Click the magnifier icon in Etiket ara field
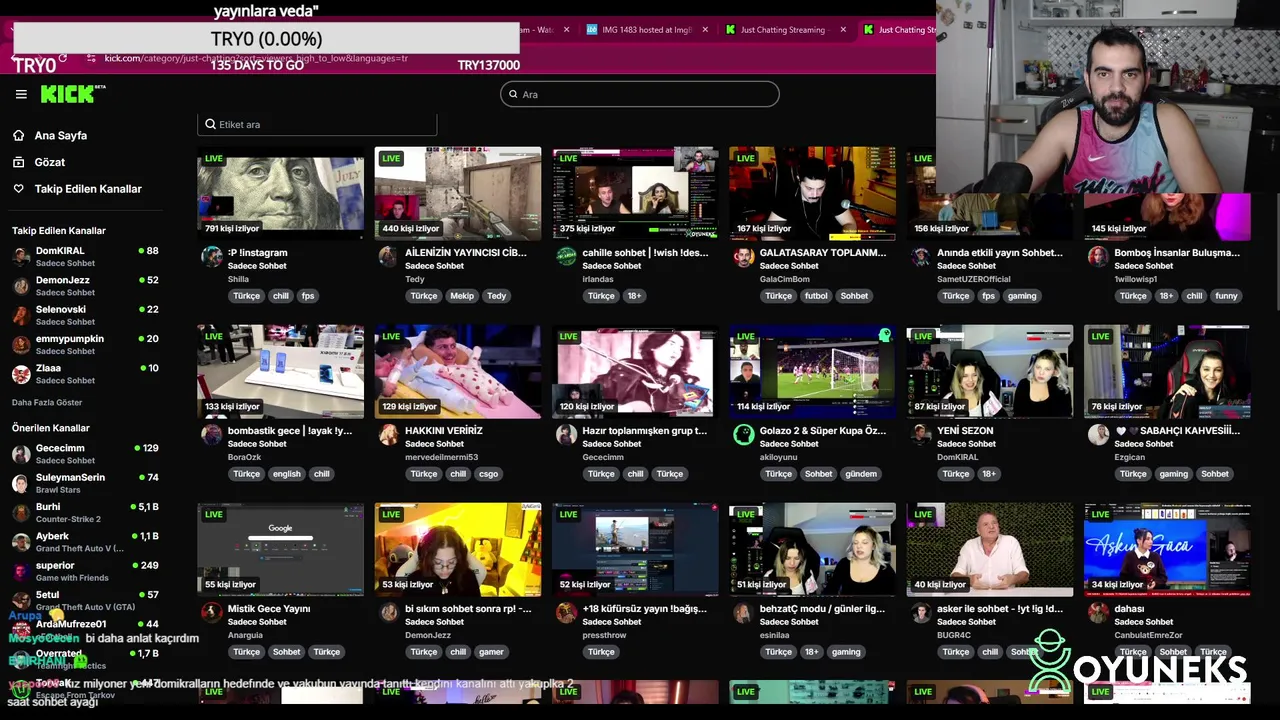Screen dimensions: 1280x720 tap(210, 124)
